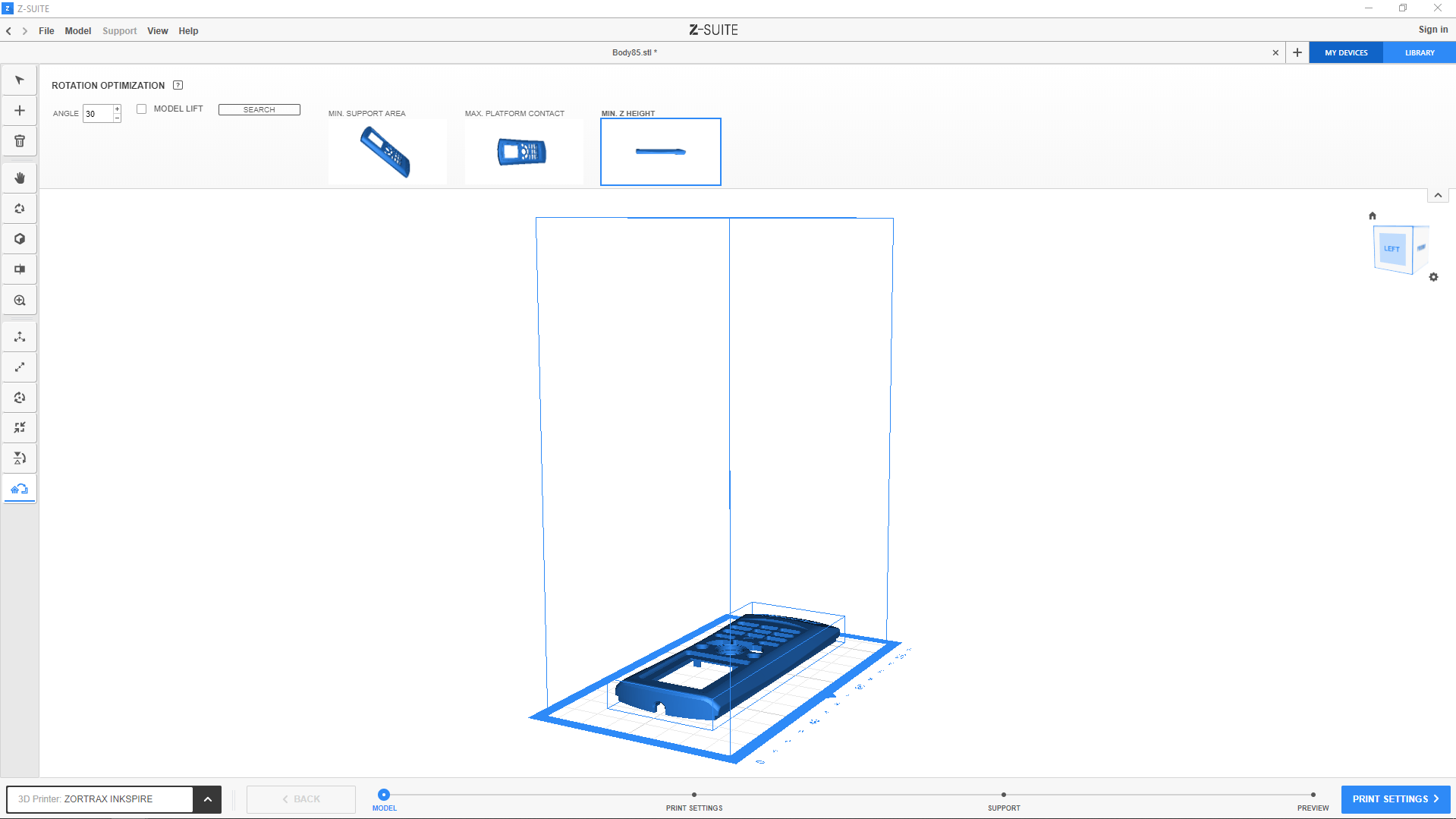Increase the angle value with stepper

(x=117, y=109)
